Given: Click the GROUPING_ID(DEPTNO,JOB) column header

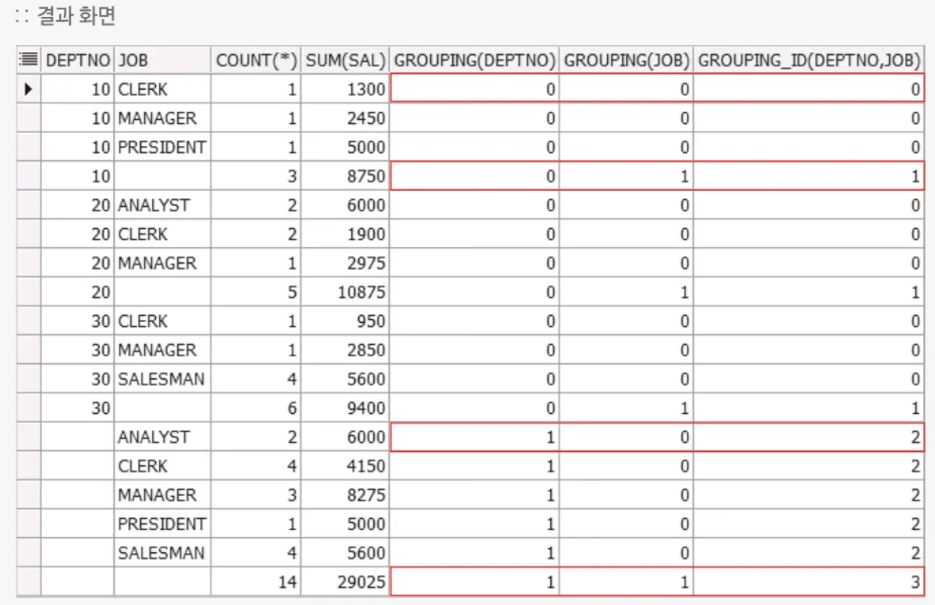Looking at the screenshot, I should point(809,60).
